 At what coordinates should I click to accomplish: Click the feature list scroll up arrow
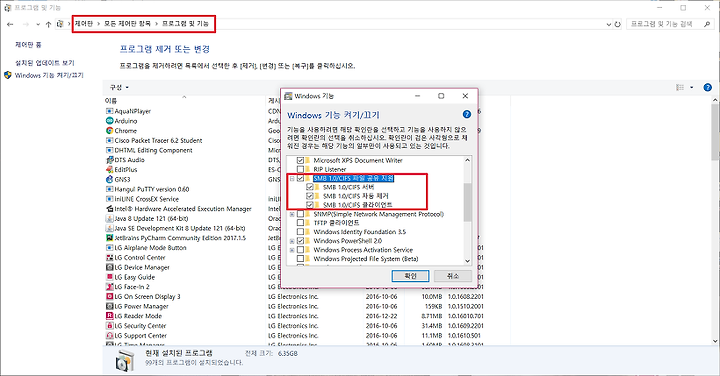point(467,160)
